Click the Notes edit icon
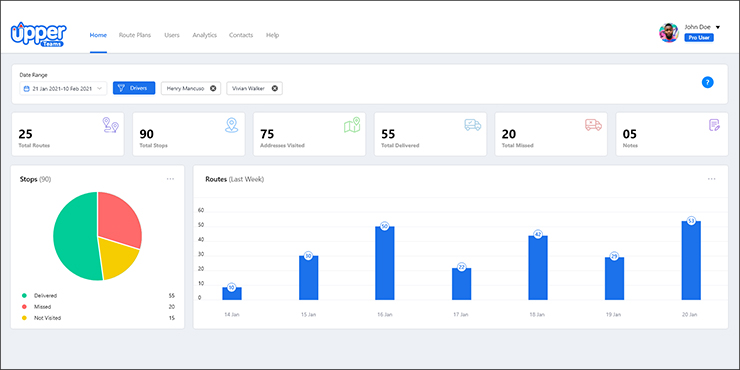The width and height of the screenshot is (740, 370). click(x=715, y=125)
